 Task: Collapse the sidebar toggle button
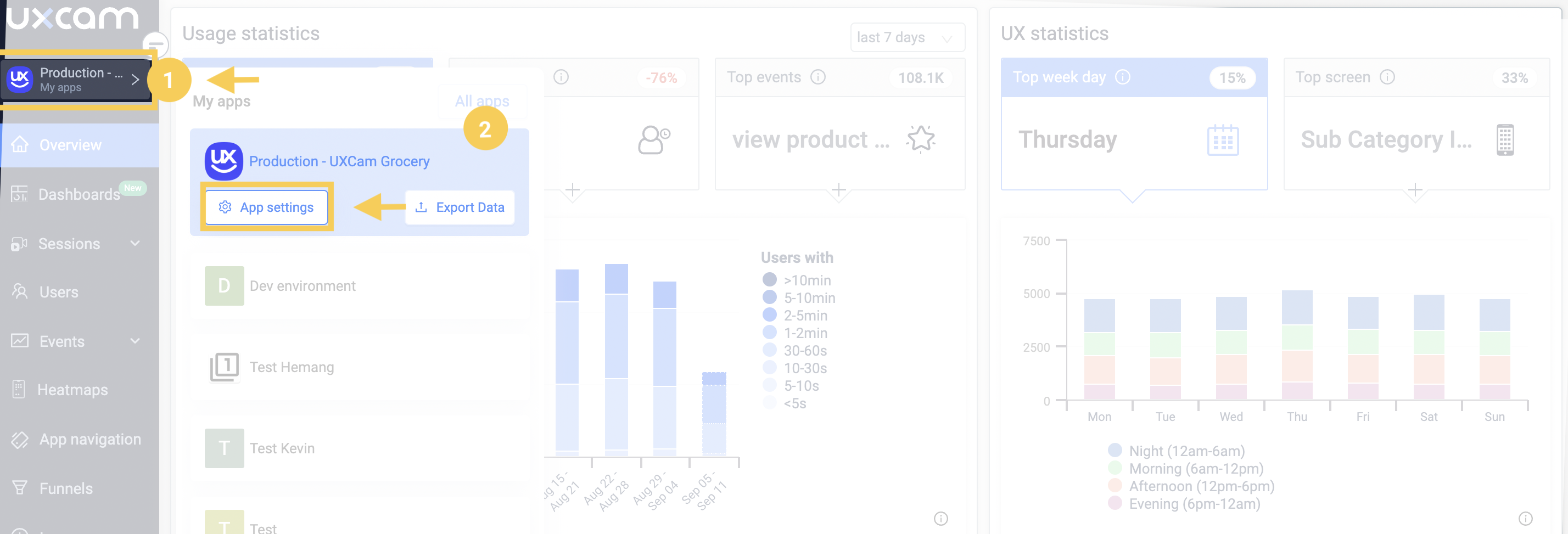pyautogui.click(x=155, y=44)
